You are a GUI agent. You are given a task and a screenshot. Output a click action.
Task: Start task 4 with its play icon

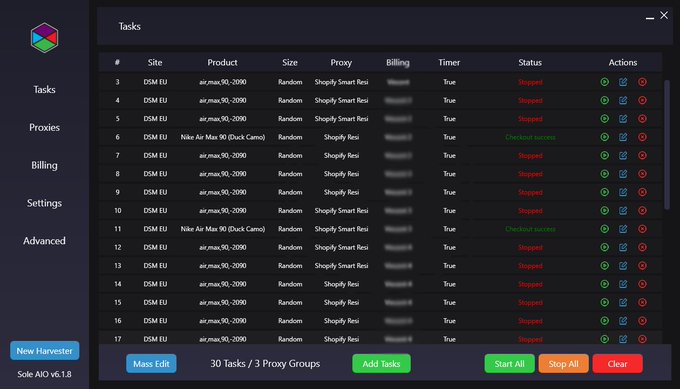(x=605, y=100)
